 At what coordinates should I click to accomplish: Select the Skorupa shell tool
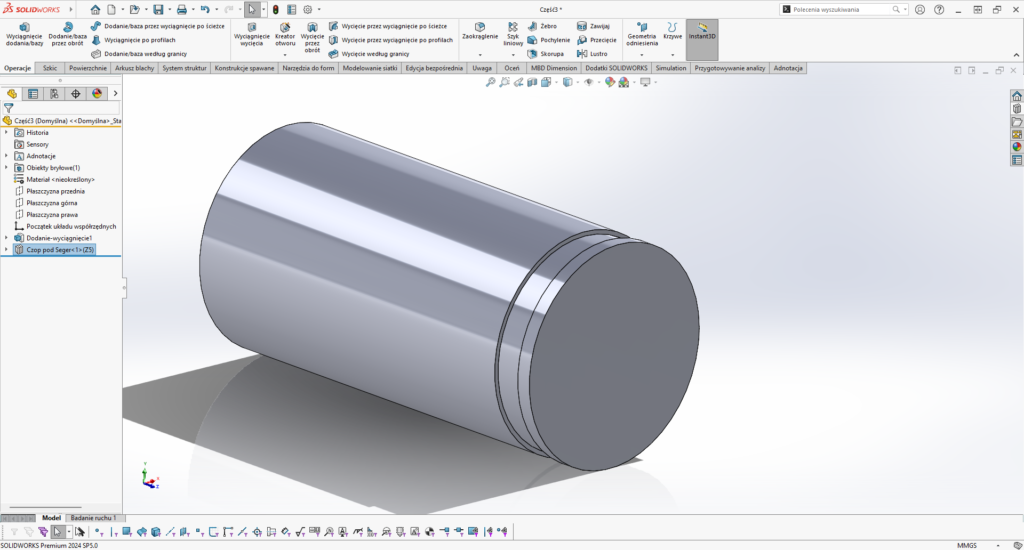[x=544, y=54]
